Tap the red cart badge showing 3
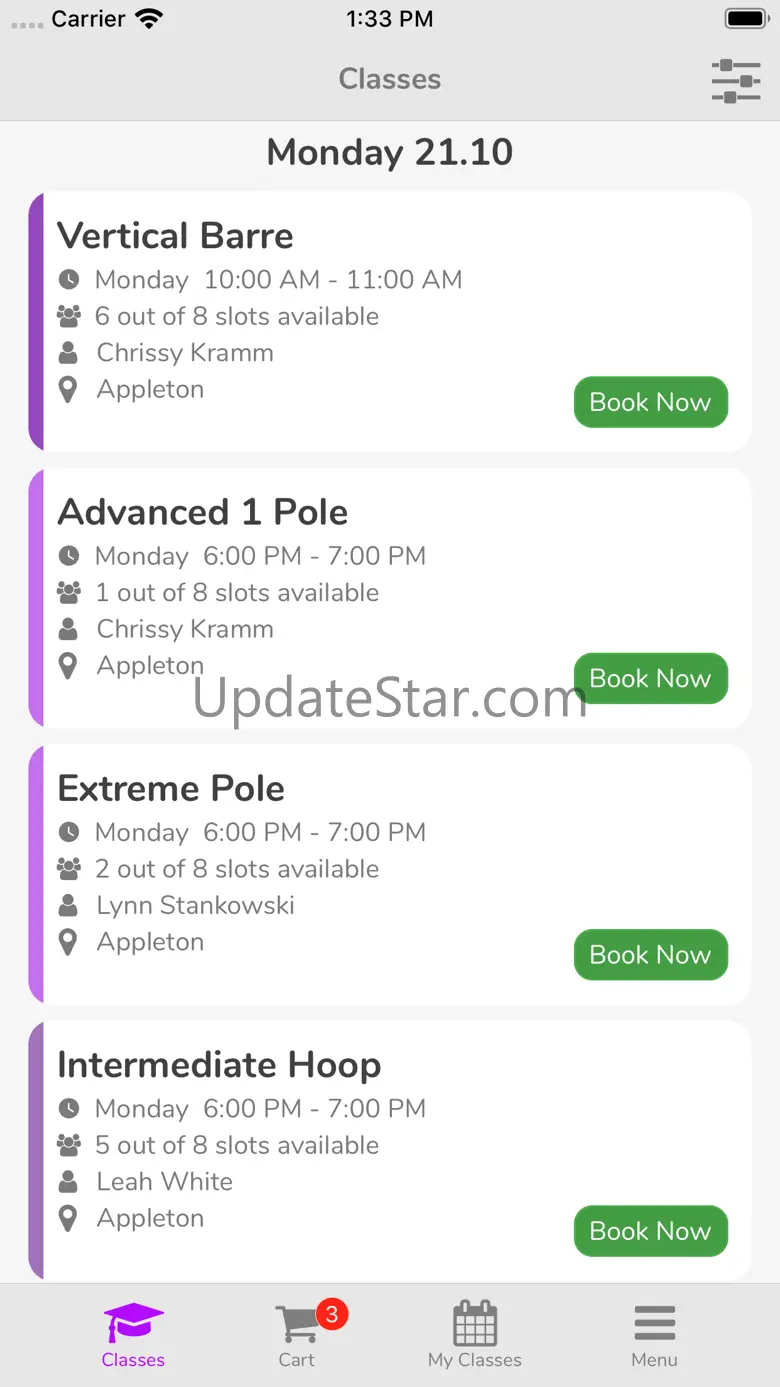The image size is (780, 1387). (332, 1313)
